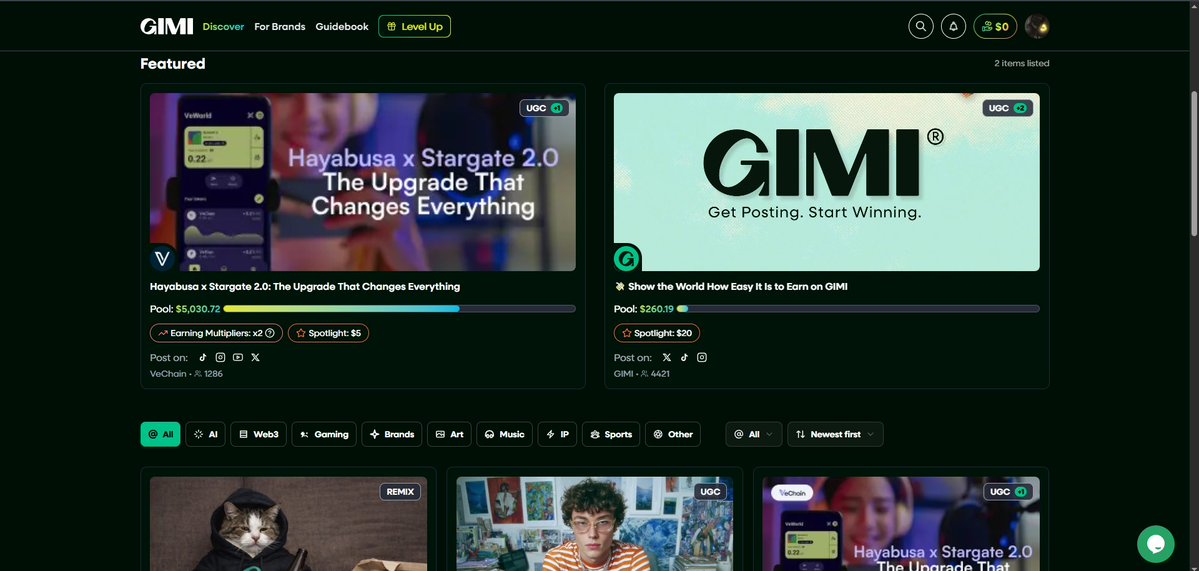
Task: Open the search icon in header
Action: [921, 27]
